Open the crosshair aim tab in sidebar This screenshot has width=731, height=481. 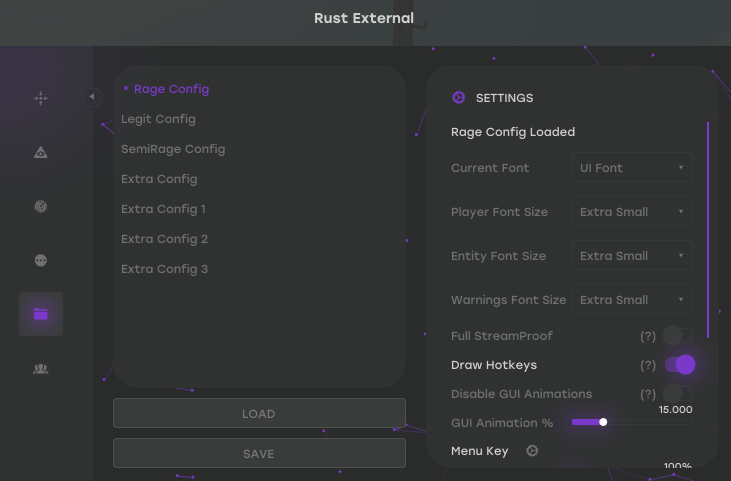pos(41,98)
